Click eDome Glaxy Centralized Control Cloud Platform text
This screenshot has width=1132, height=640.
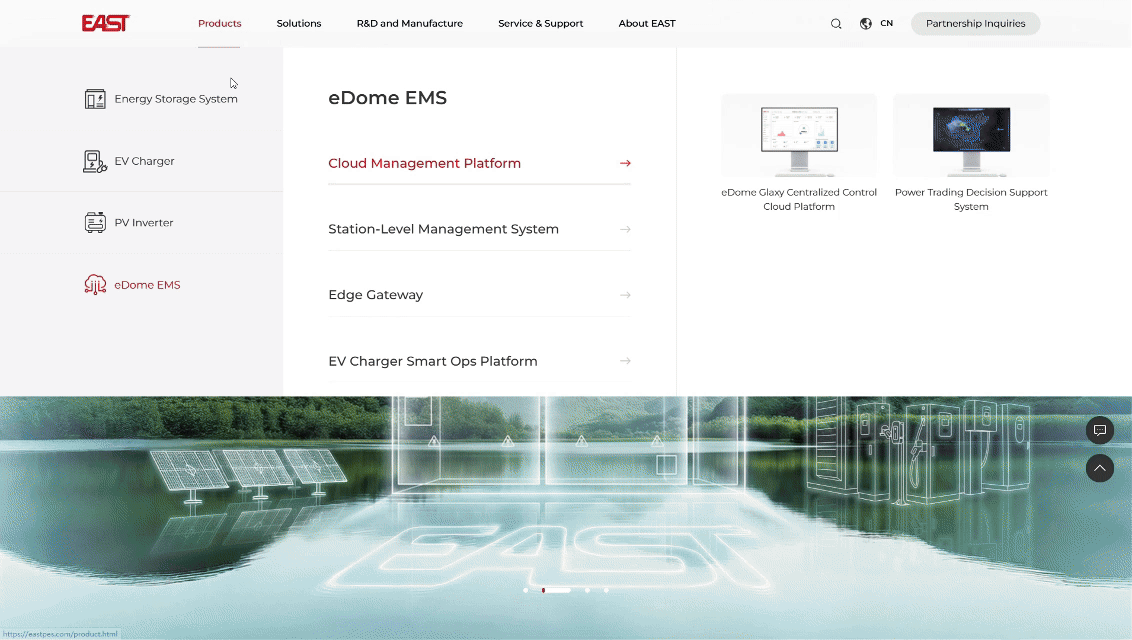pos(799,199)
